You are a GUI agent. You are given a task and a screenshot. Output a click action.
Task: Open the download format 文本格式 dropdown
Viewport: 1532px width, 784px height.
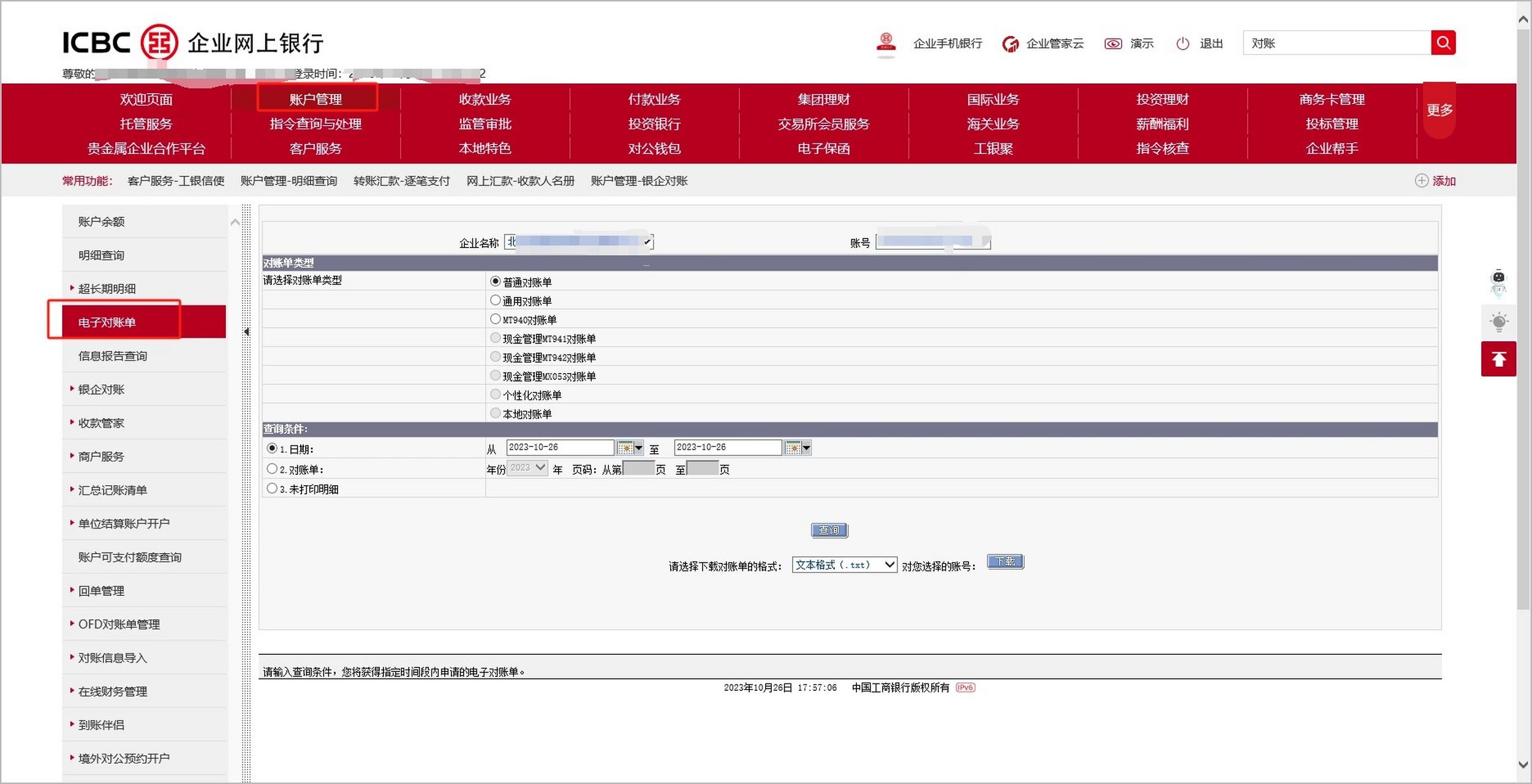pyautogui.click(x=844, y=565)
